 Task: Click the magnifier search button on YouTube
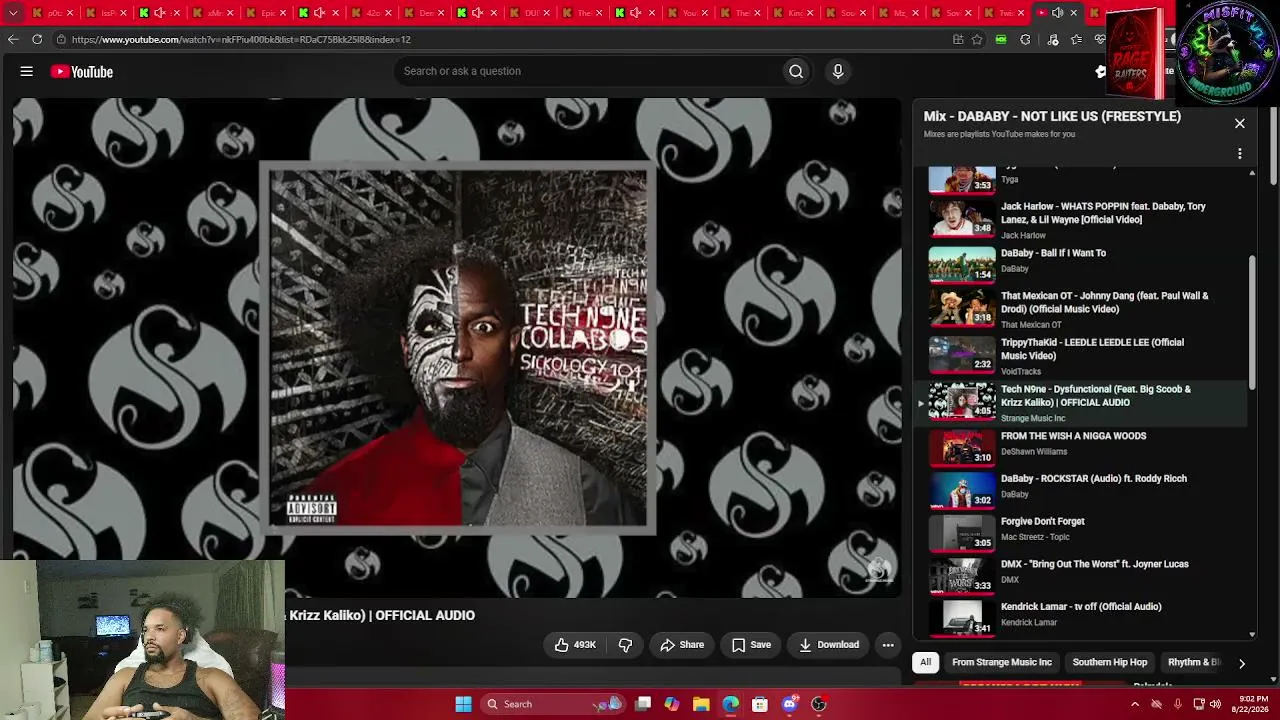tap(796, 71)
